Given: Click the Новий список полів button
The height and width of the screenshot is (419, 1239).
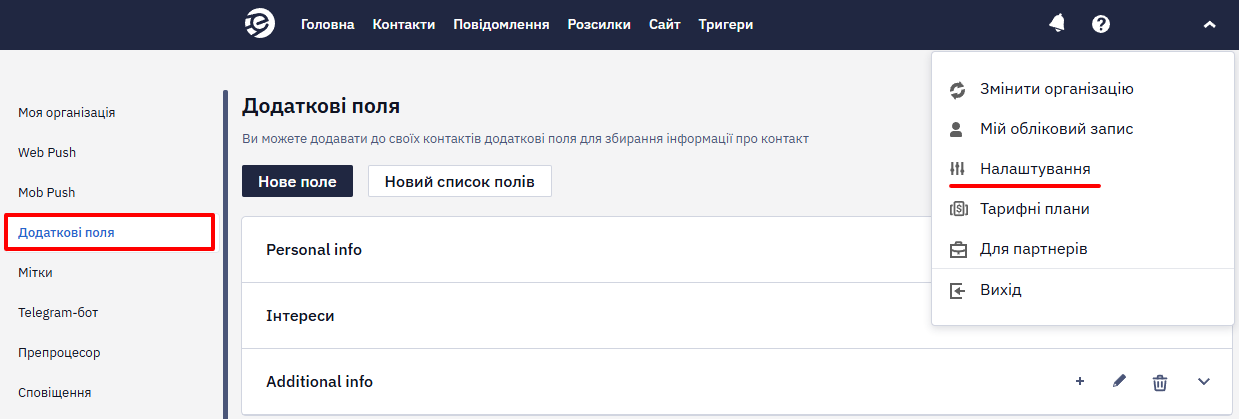Looking at the screenshot, I should click(460, 181).
